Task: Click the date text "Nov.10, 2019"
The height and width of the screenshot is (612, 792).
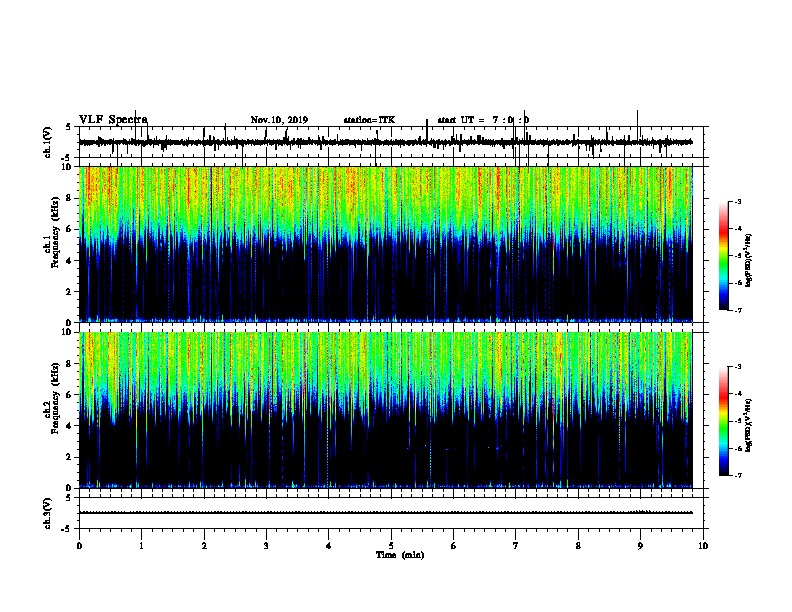Action: click(x=279, y=120)
